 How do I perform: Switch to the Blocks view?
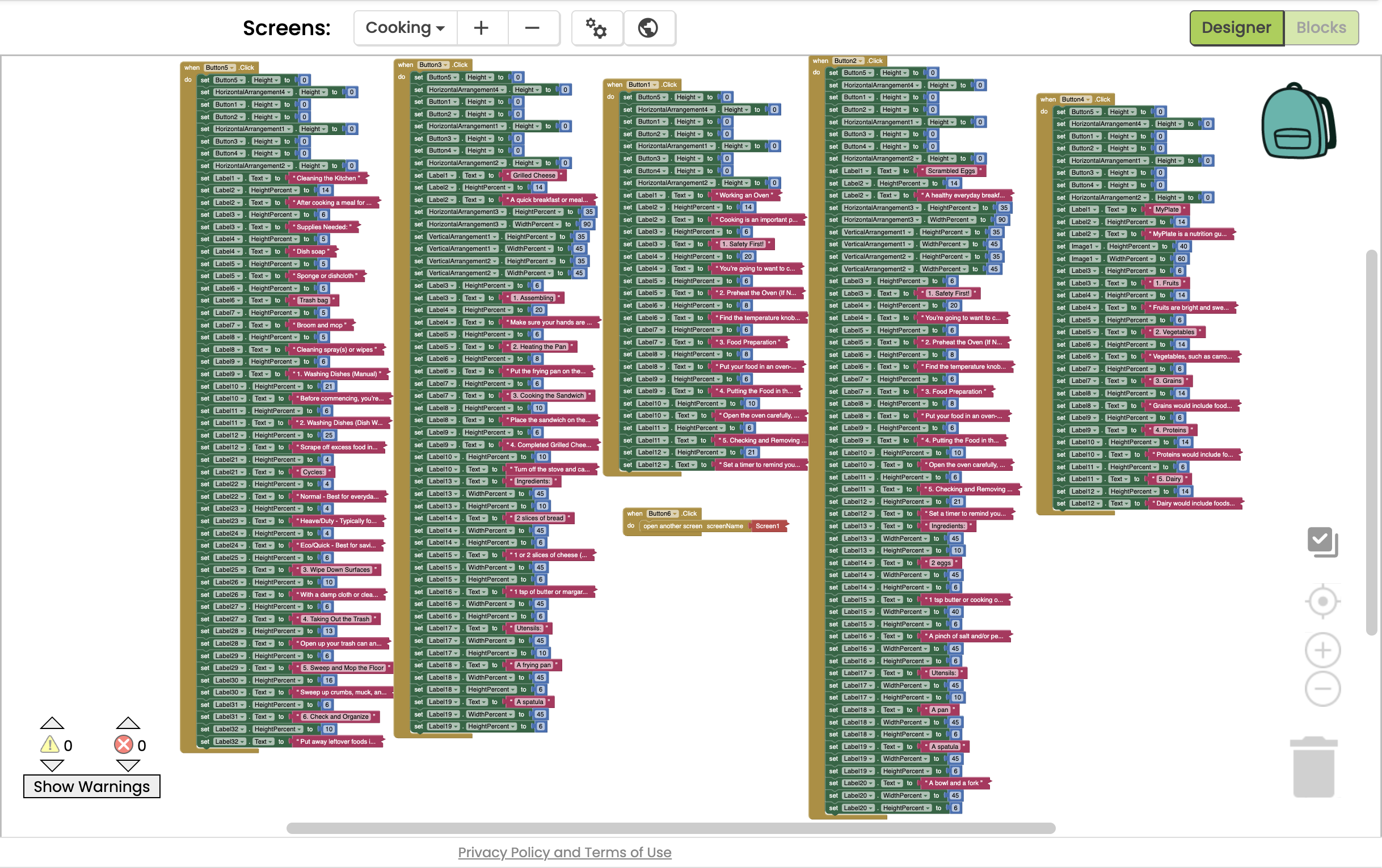(1321, 28)
